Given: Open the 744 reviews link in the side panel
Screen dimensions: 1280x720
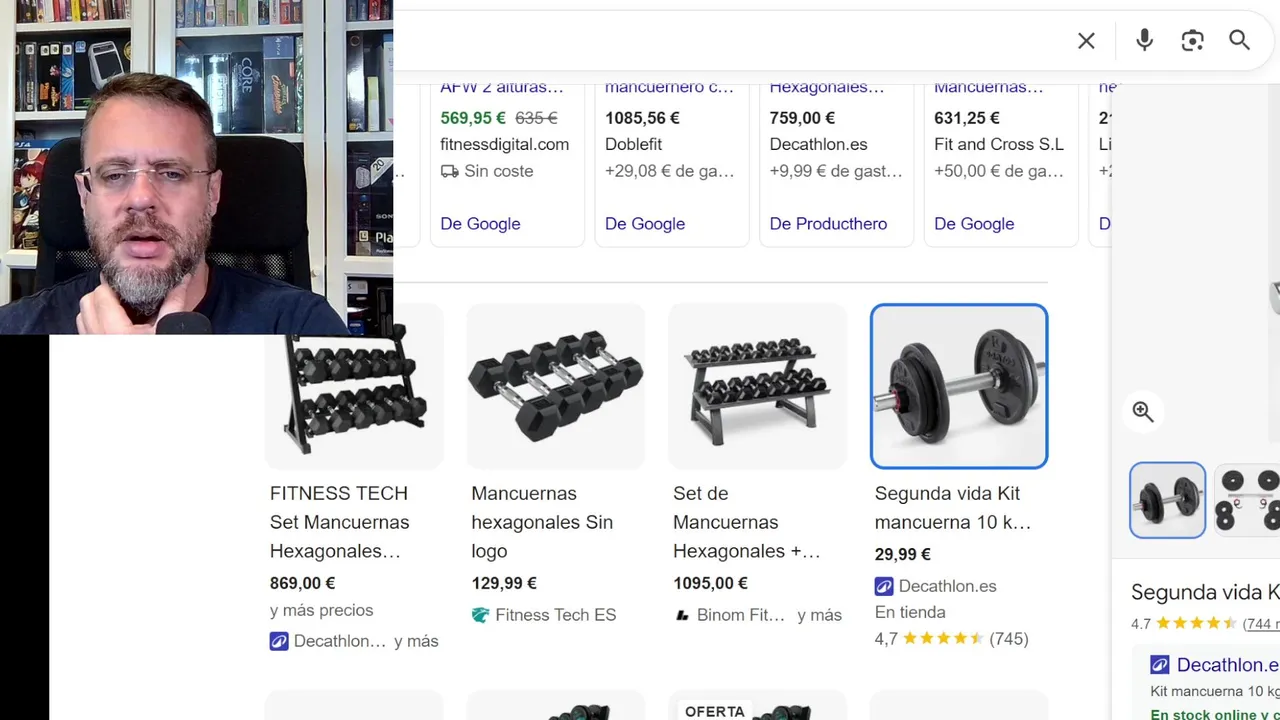Looking at the screenshot, I should pos(1260,624).
